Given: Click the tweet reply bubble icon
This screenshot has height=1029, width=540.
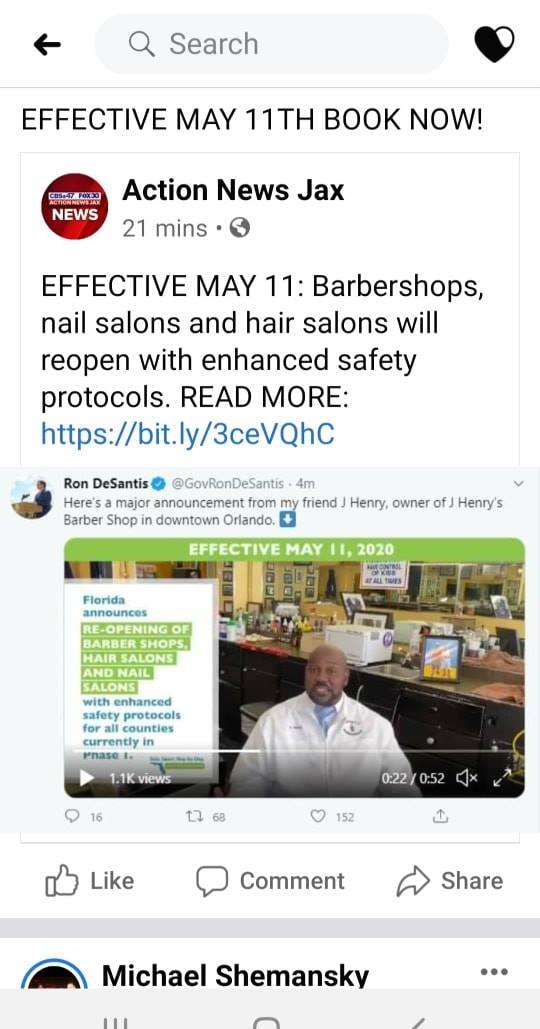Looking at the screenshot, I should click(71, 816).
